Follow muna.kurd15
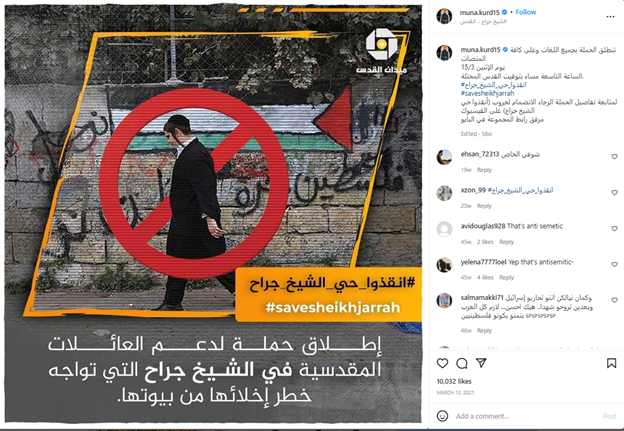Image resolution: width=624 pixels, height=431 pixels. [x=526, y=12]
